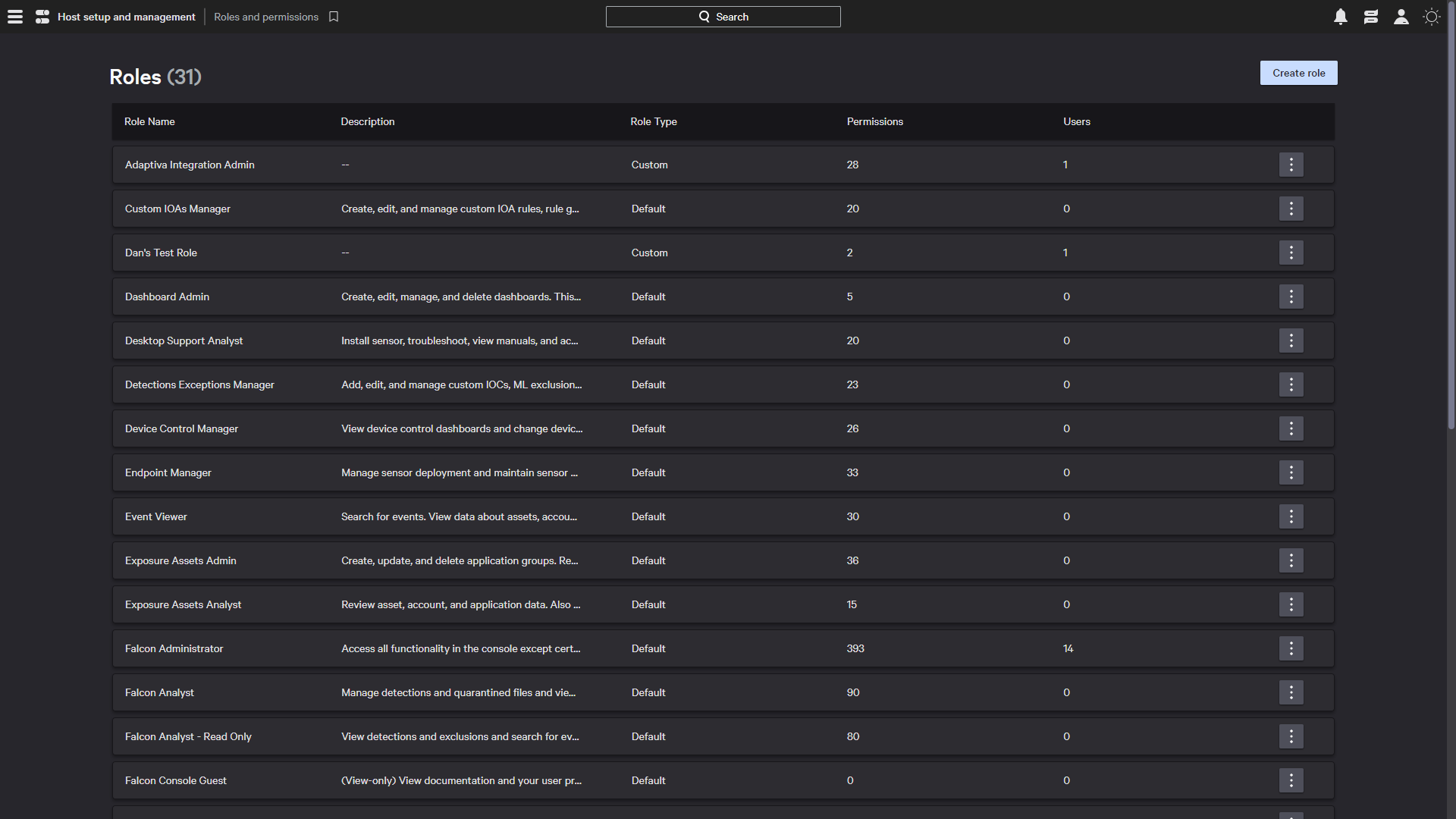Open three-dot menu for Falcon Console Guest
The height and width of the screenshot is (819, 1456).
(x=1291, y=780)
